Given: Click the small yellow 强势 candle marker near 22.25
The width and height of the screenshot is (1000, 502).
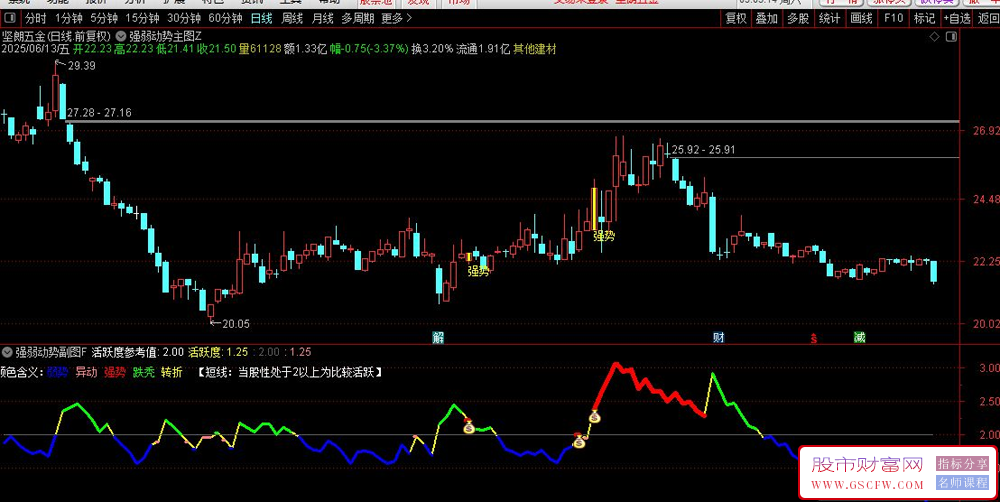Looking at the screenshot, I should (x=469, y=257).
